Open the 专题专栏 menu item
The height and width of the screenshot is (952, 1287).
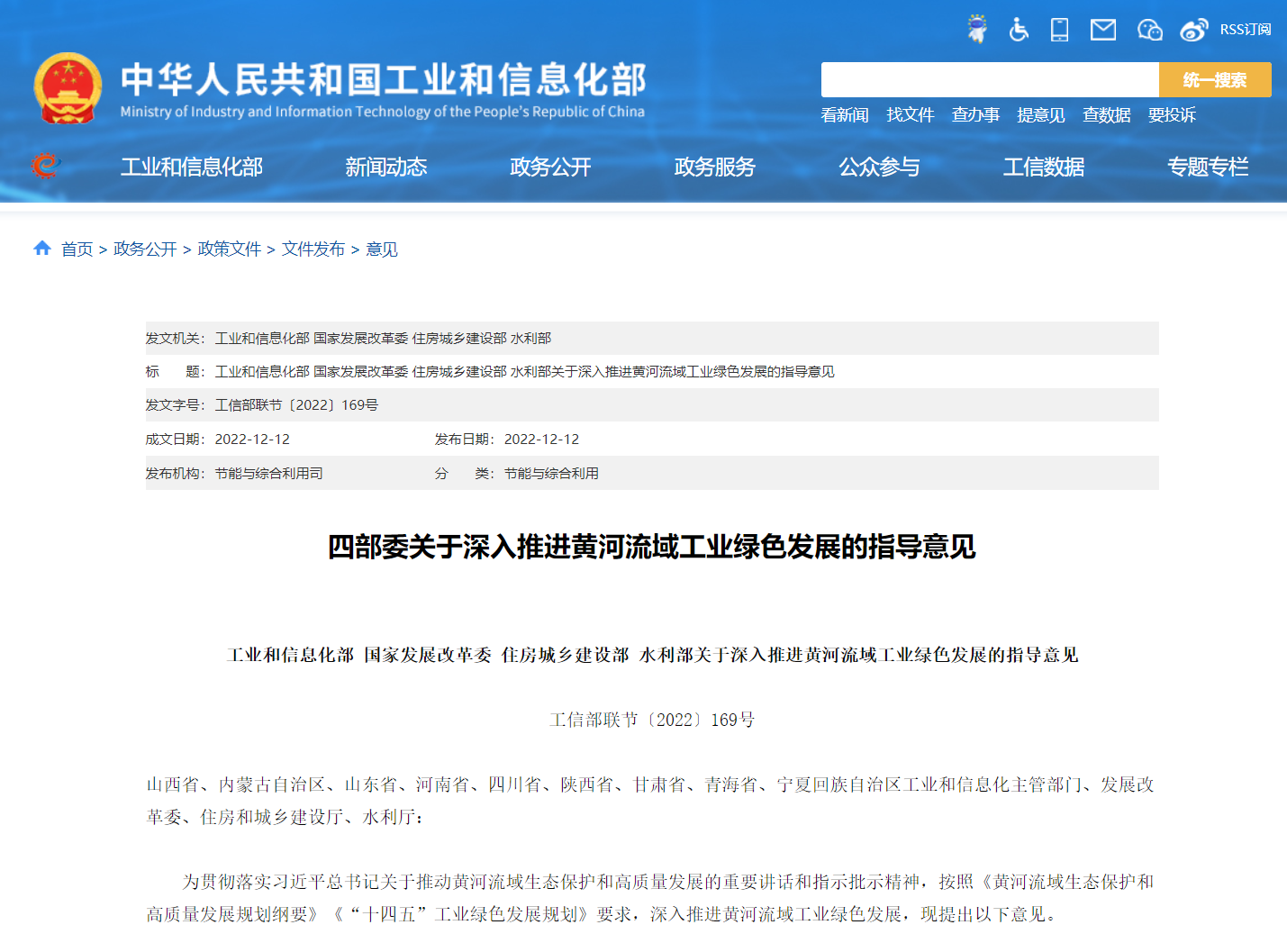(1208, 167)
